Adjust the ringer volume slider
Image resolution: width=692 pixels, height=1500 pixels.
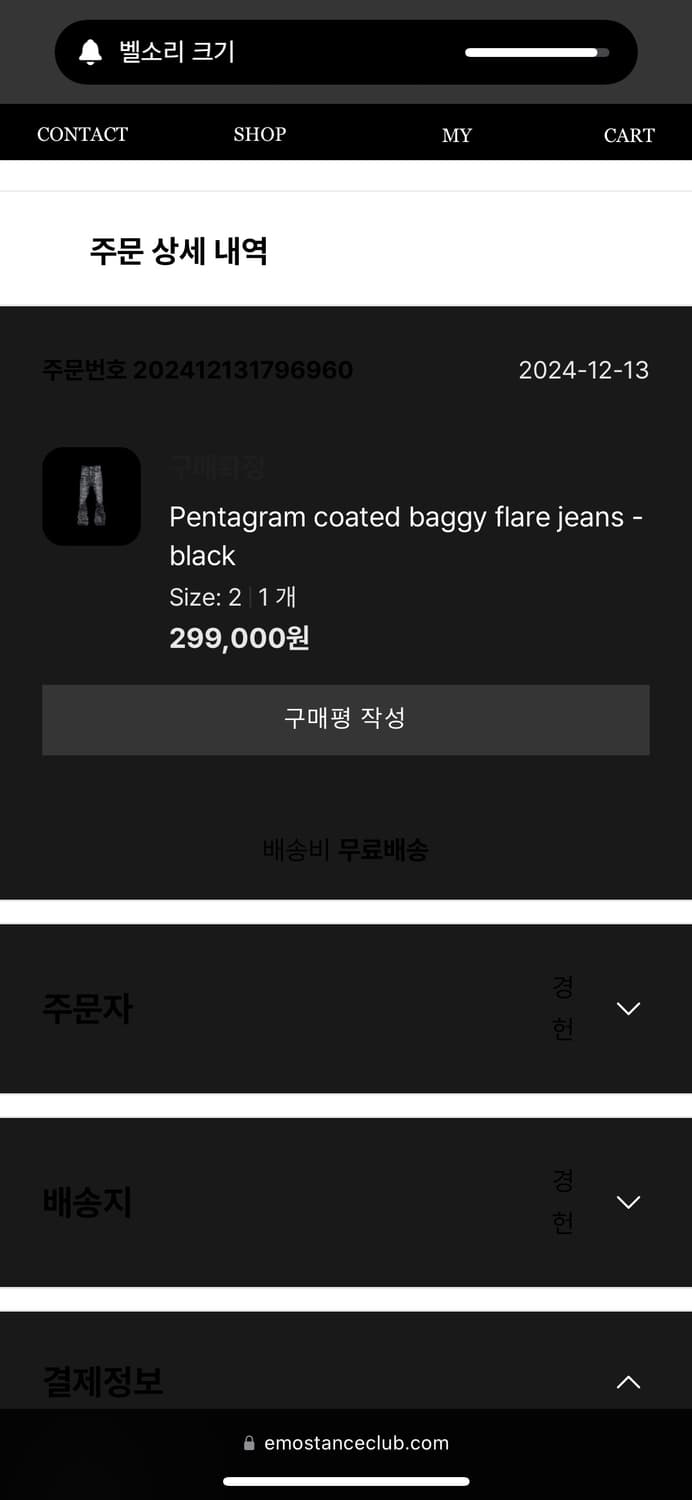point(537,52)
